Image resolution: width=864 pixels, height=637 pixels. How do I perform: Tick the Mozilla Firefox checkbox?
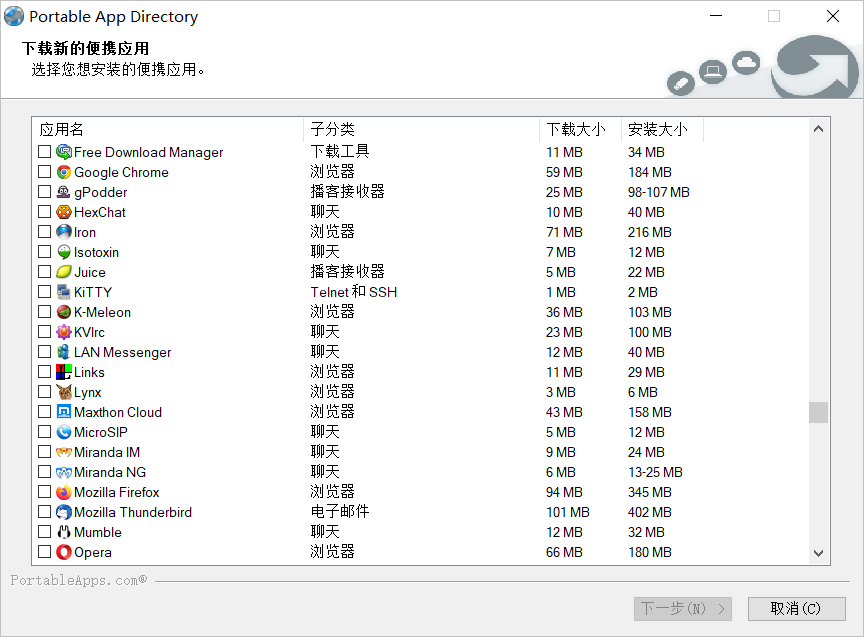point(45,492)
